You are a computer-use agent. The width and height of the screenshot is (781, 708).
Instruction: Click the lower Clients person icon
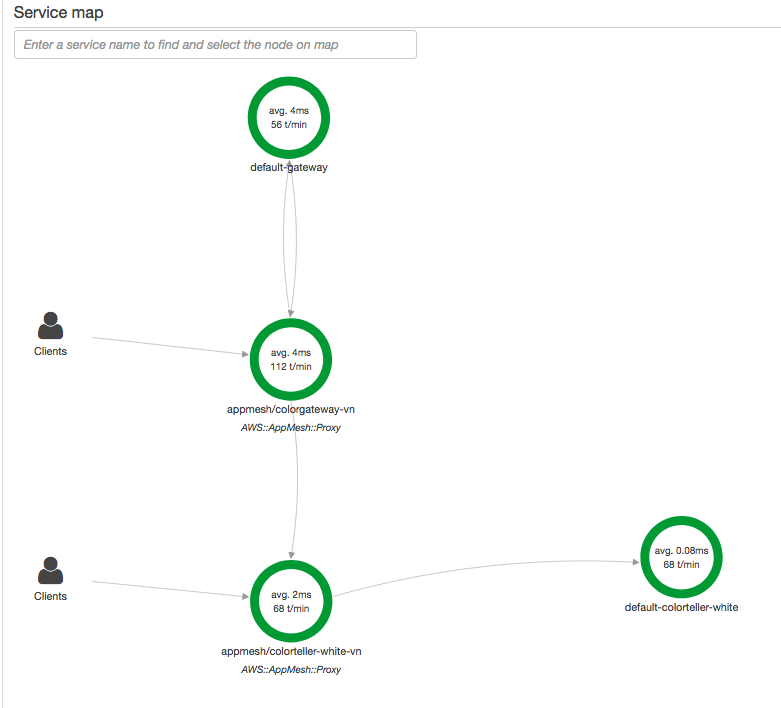(50, 570)
